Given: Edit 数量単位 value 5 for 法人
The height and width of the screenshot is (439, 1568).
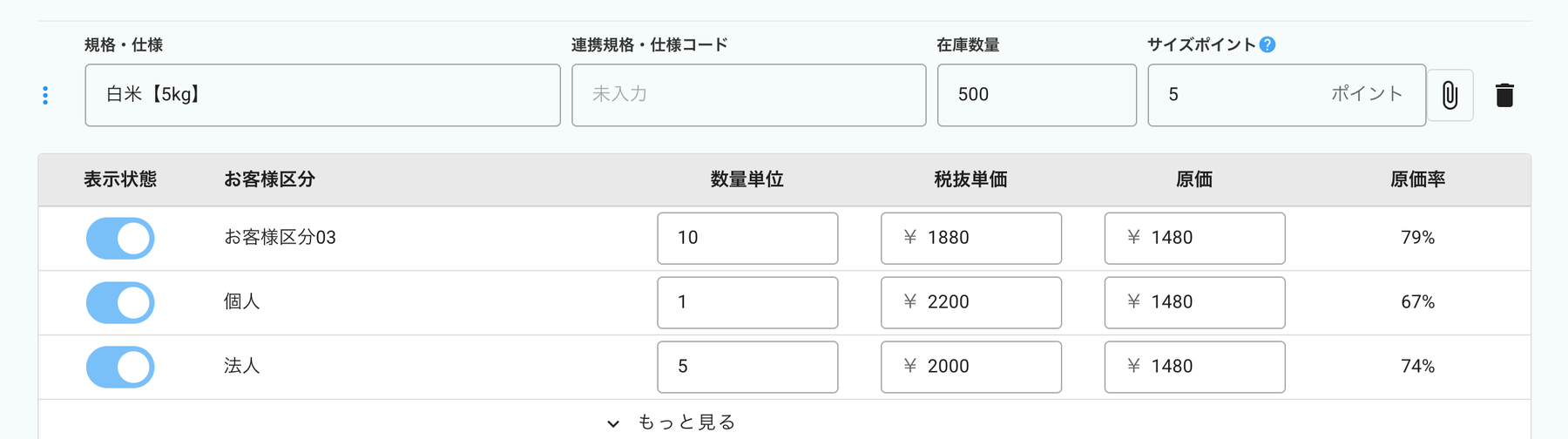Looking at the screenshot, I should [x=747, y=367].
